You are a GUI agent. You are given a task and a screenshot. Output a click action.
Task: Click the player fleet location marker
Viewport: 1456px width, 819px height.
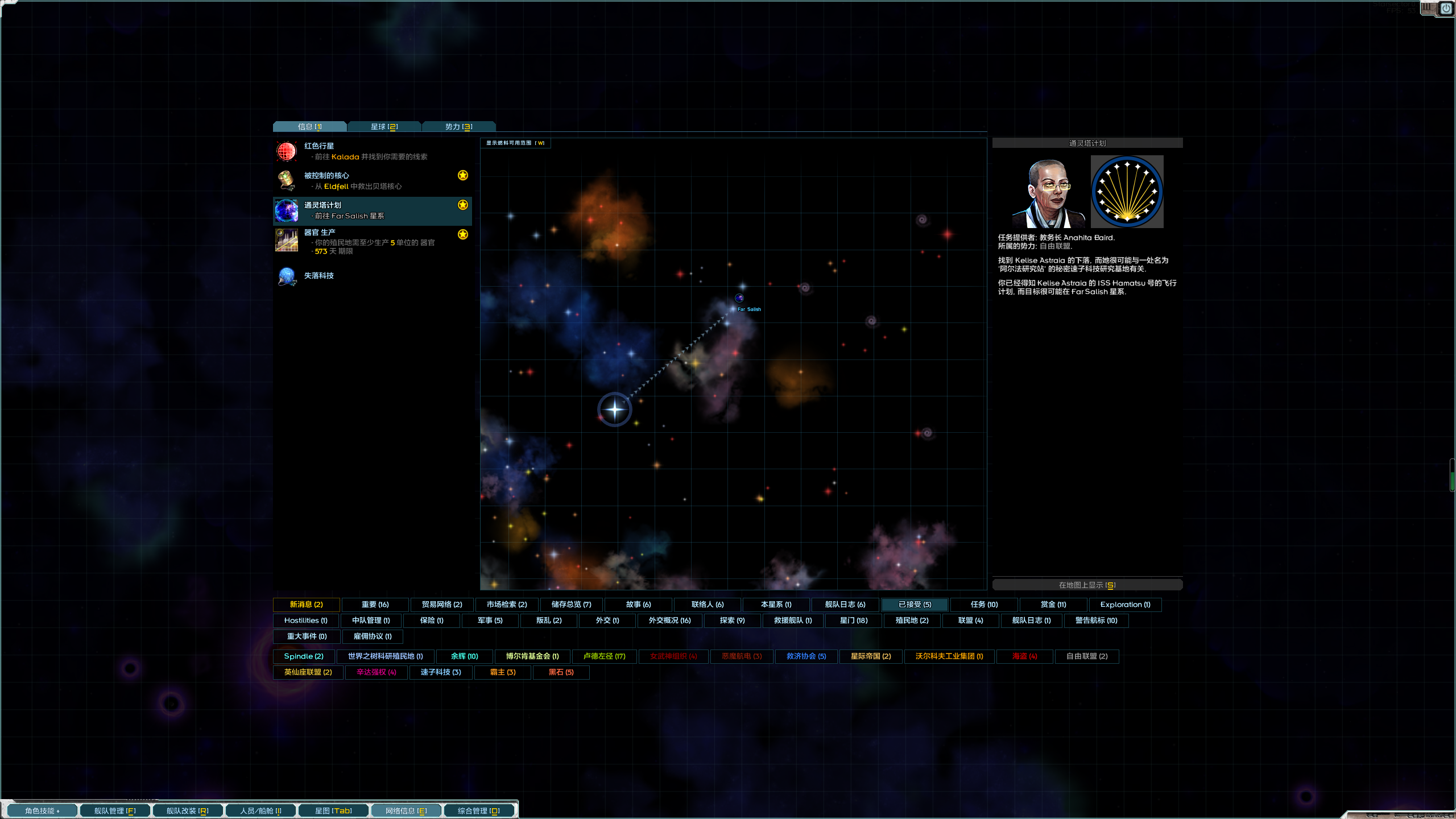click(614, 409)
